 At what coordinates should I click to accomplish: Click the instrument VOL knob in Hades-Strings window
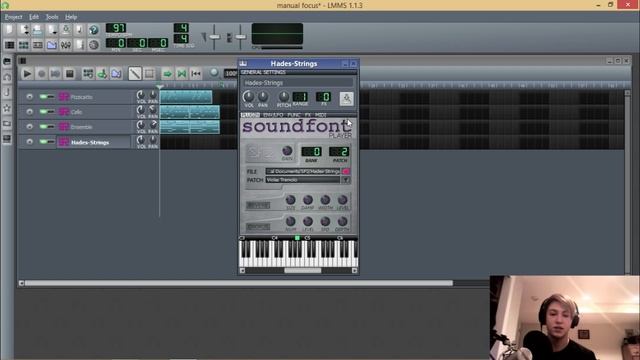(x=248, y=97)
